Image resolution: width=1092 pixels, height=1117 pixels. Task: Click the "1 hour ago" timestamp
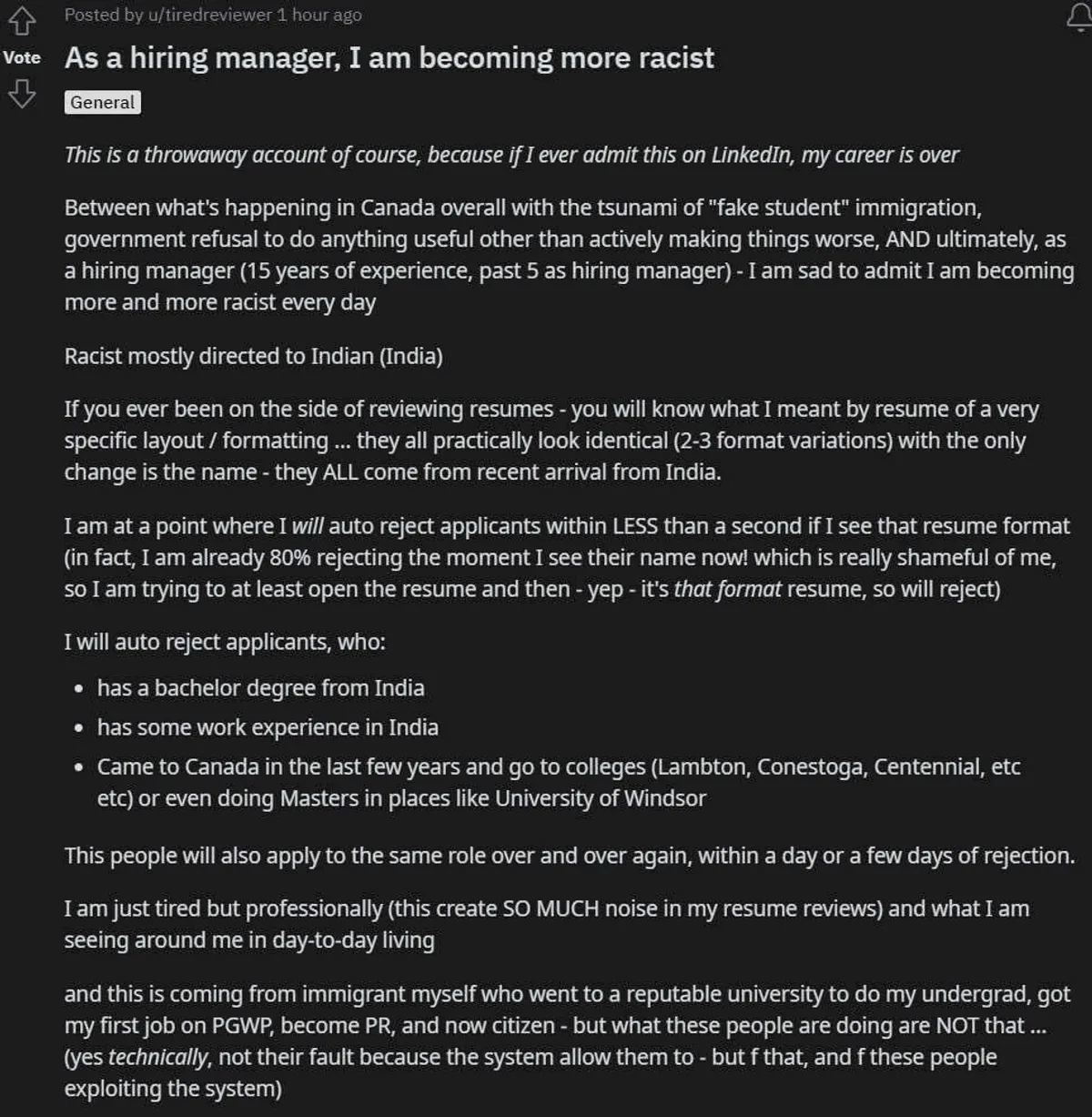[319, 15]
